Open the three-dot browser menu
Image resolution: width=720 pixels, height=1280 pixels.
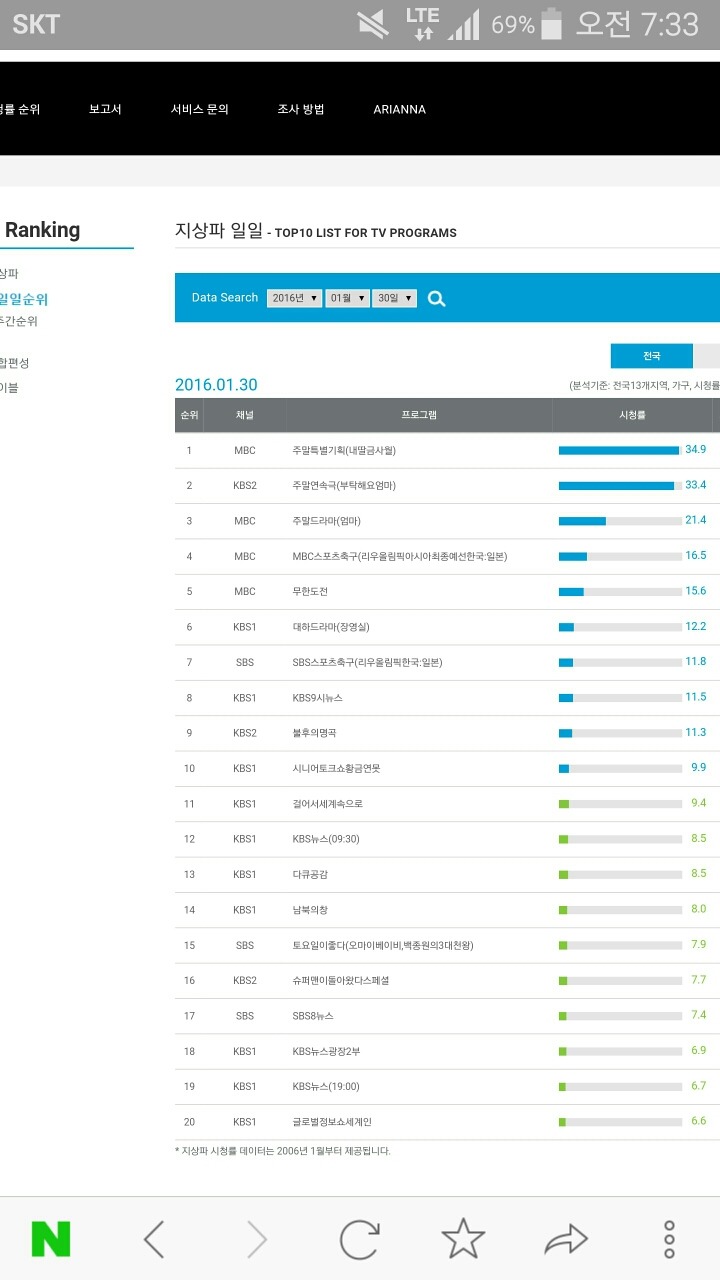(670, 1239)
